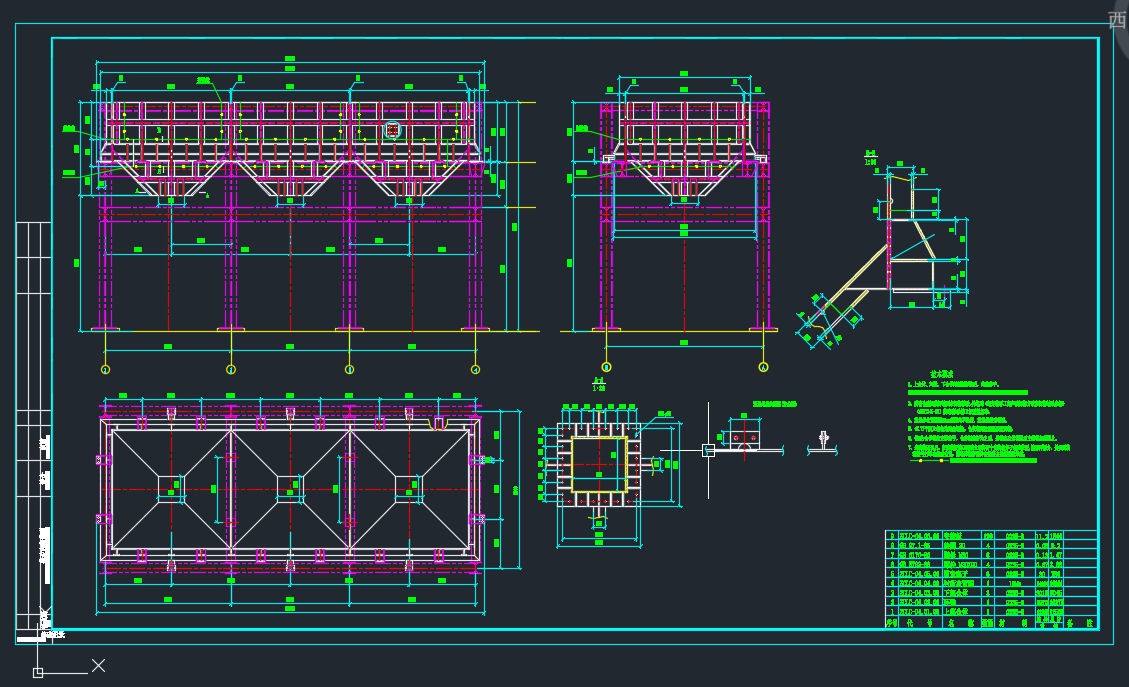The width and height of the screenshot is (1129, 687).
Task: Select the green caption above the bolt bracket detail
Action: pos(775,404)
